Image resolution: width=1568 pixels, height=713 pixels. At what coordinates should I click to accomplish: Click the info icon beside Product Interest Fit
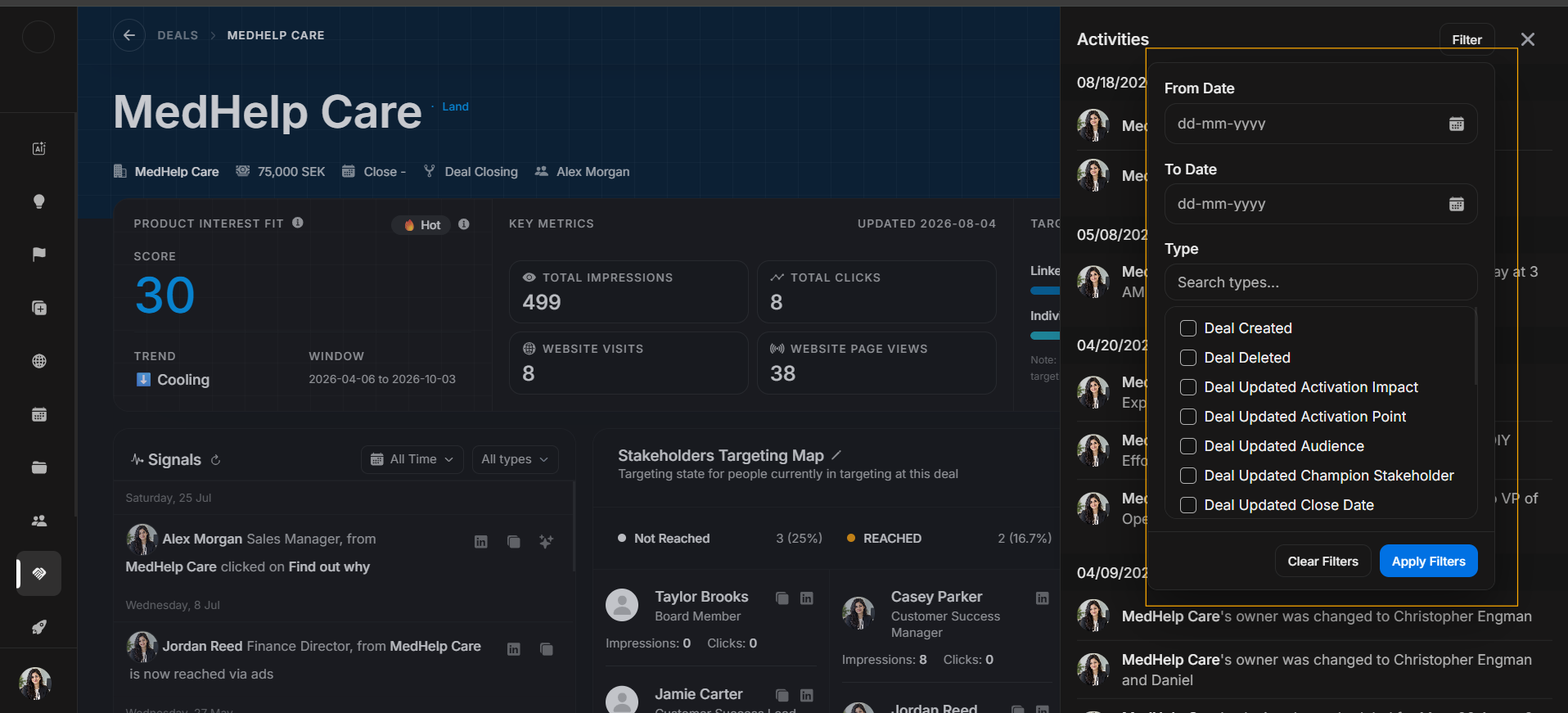click(x=298, y=223)
